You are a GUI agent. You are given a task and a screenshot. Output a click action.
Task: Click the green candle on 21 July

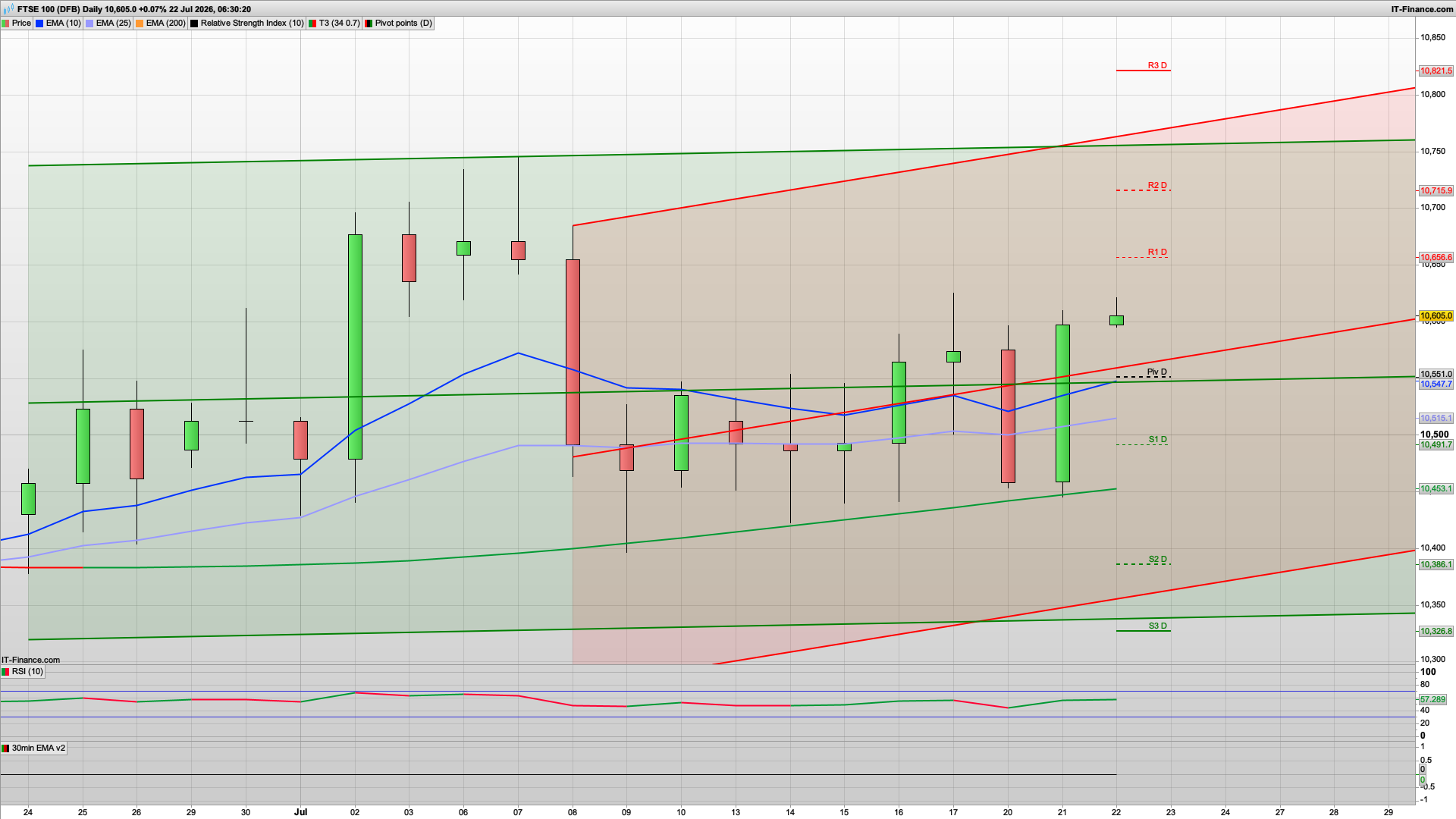pos(1062,403)
